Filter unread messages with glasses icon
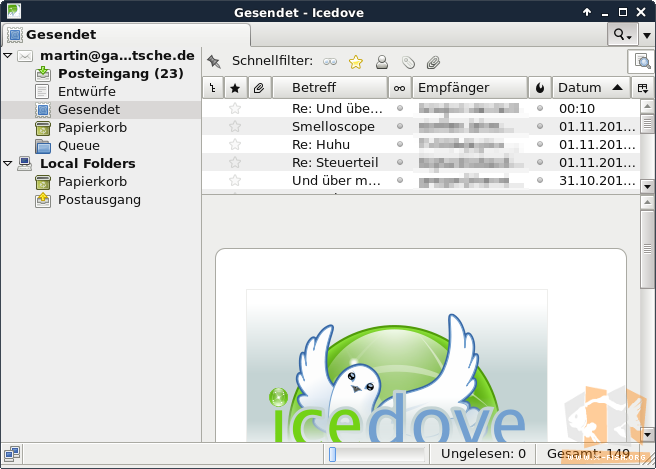The width and height of the screenshot is (656, 469). pos(330,62)
